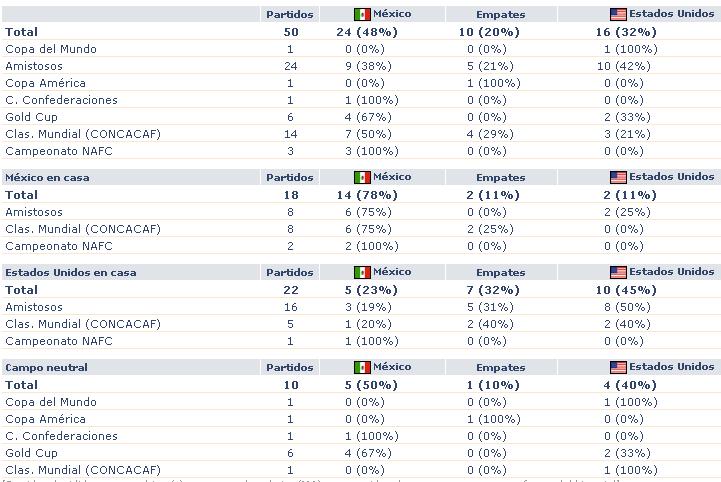Click 'Gold Cup' row under Campo neutral
The width and height of the screenshot is (721, 482).
click(x=31, y=453)
